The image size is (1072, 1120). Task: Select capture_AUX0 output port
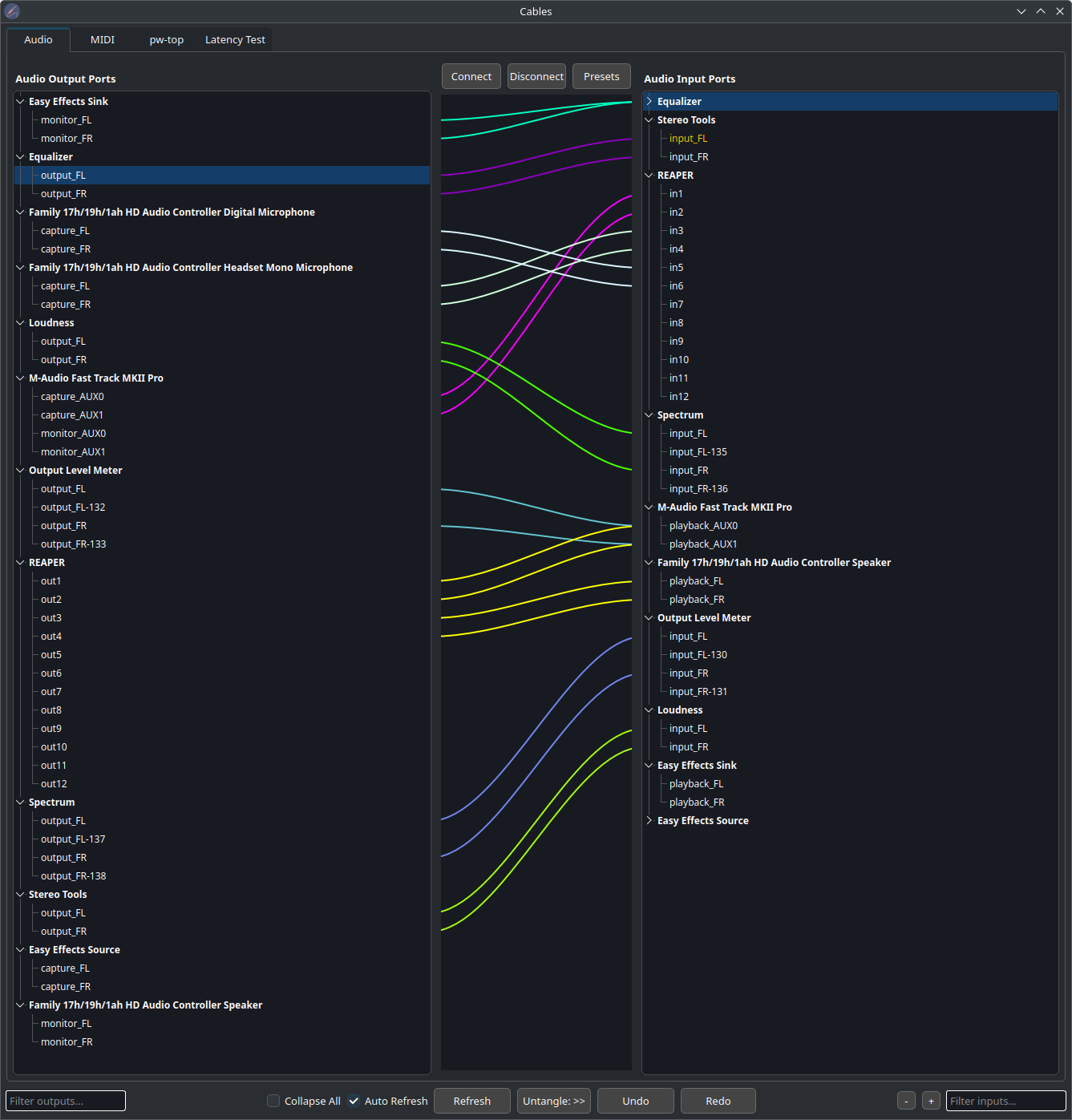(x=72, y=397)
